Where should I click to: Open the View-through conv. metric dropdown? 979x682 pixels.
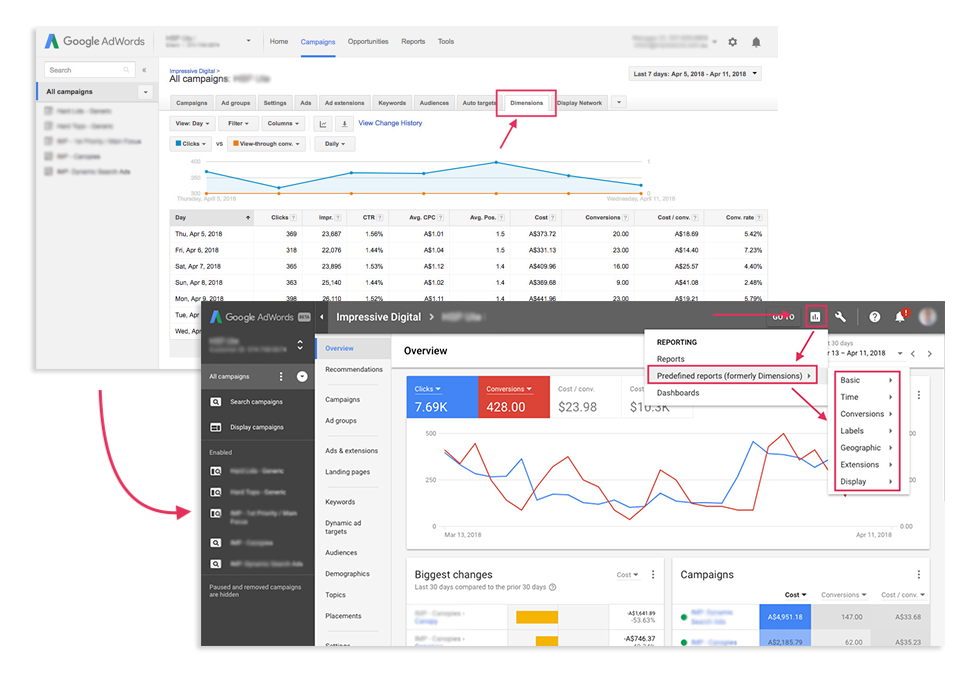(x=267, y=144)
